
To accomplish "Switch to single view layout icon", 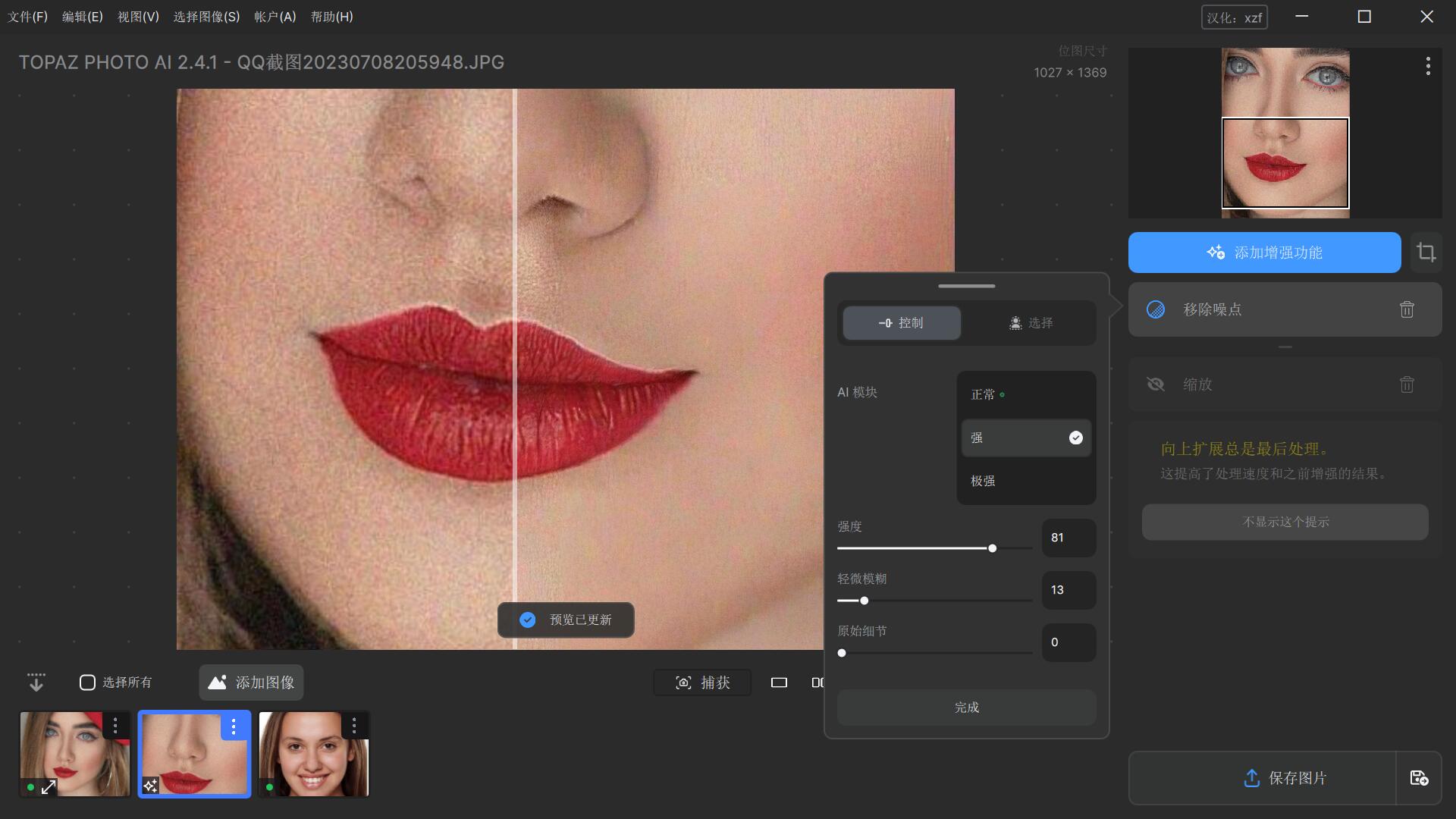I will tap(779, 682).
